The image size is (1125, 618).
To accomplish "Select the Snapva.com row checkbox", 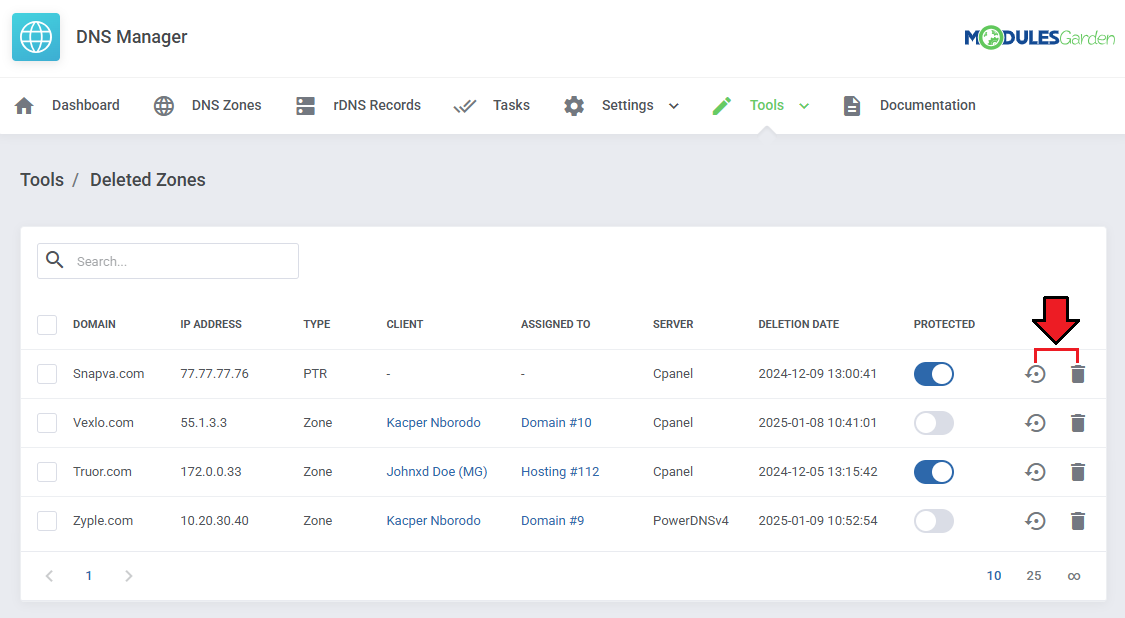I will [47, 374].
